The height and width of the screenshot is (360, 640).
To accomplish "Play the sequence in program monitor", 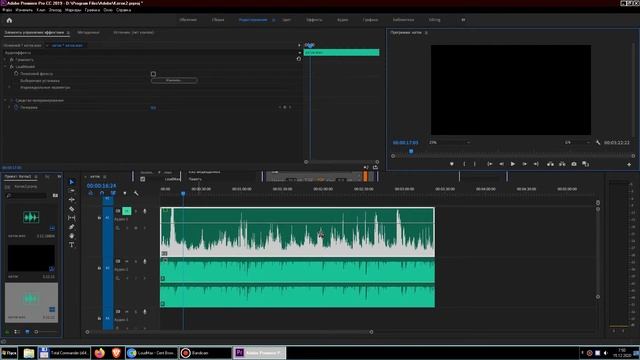I will (513, 164).
